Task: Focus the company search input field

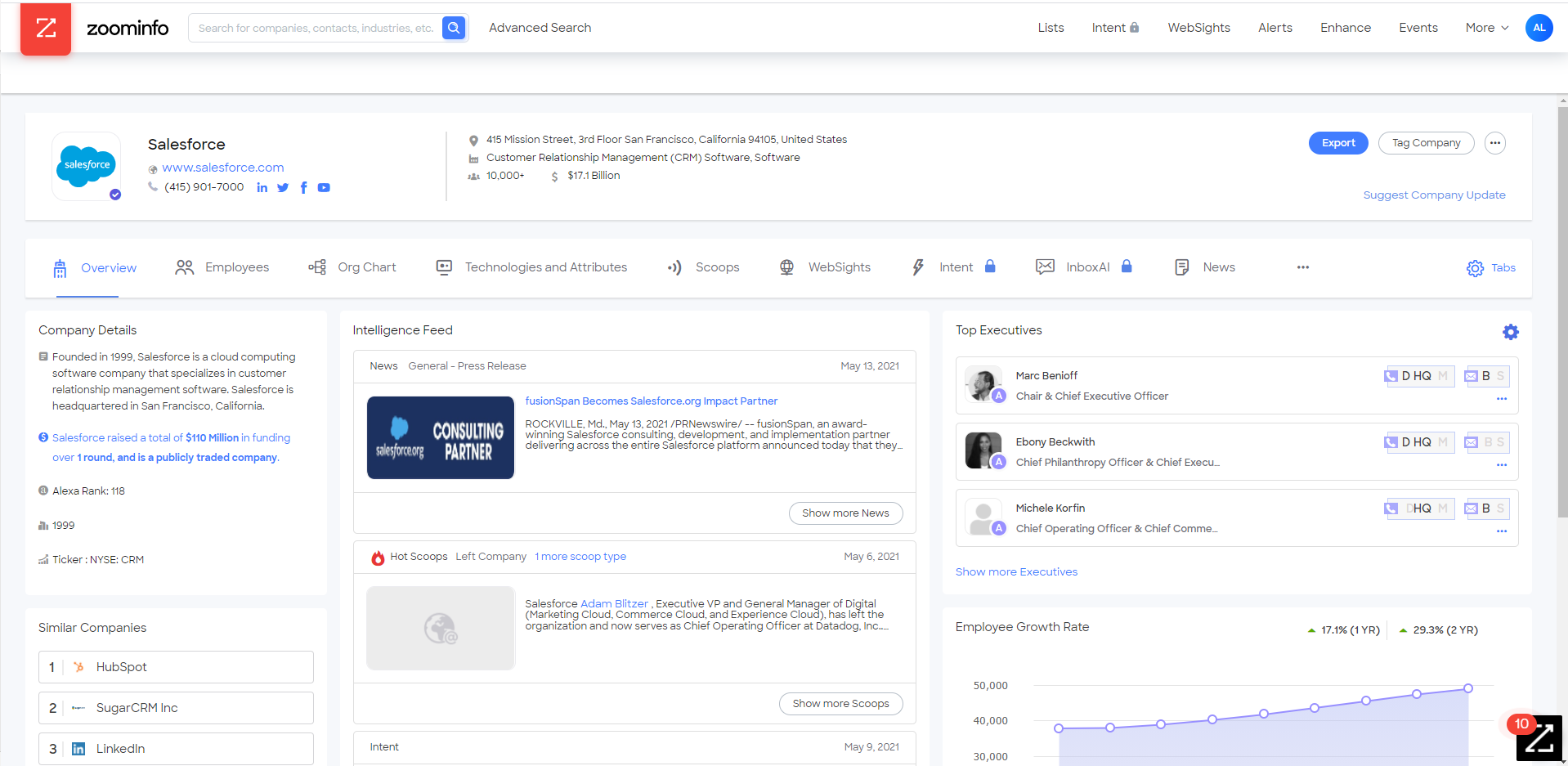Action: [316, 28]
